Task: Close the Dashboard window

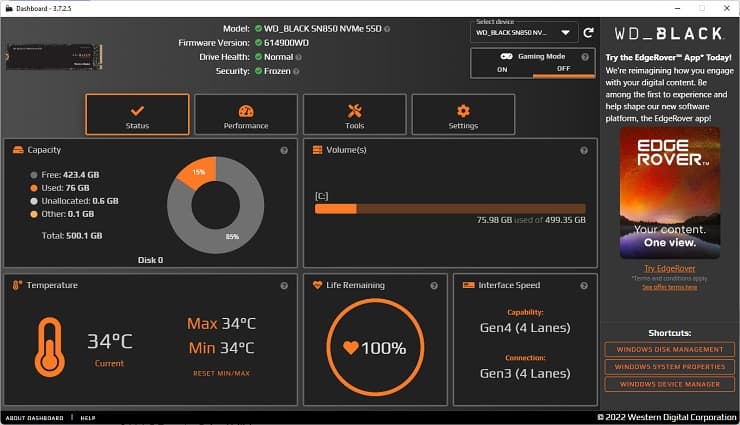Action: [727, 8]
